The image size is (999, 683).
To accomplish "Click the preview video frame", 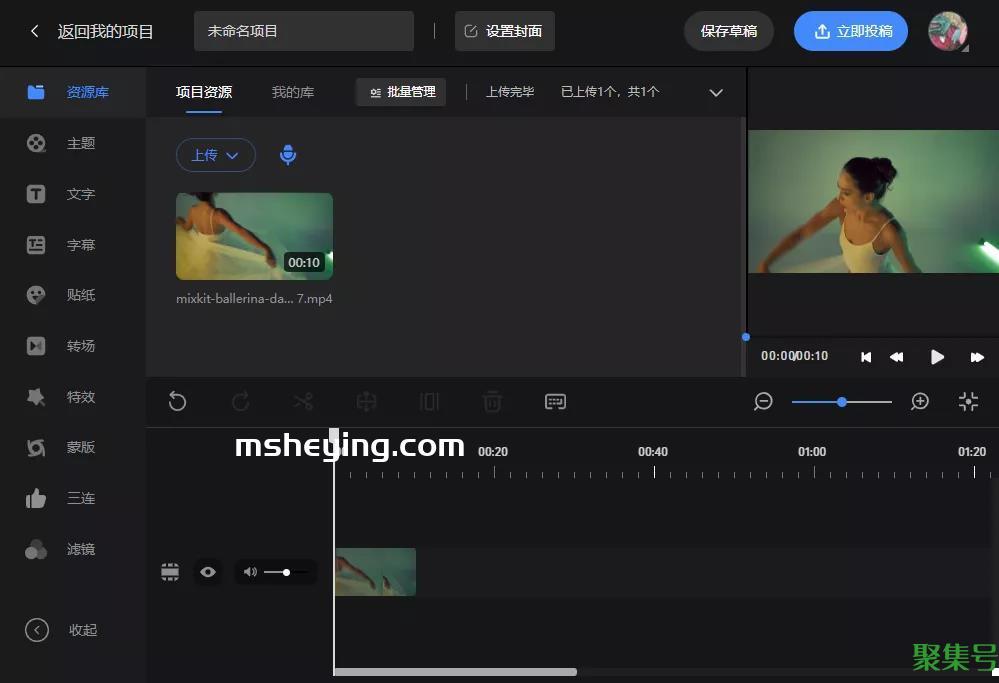I will 873,201.
